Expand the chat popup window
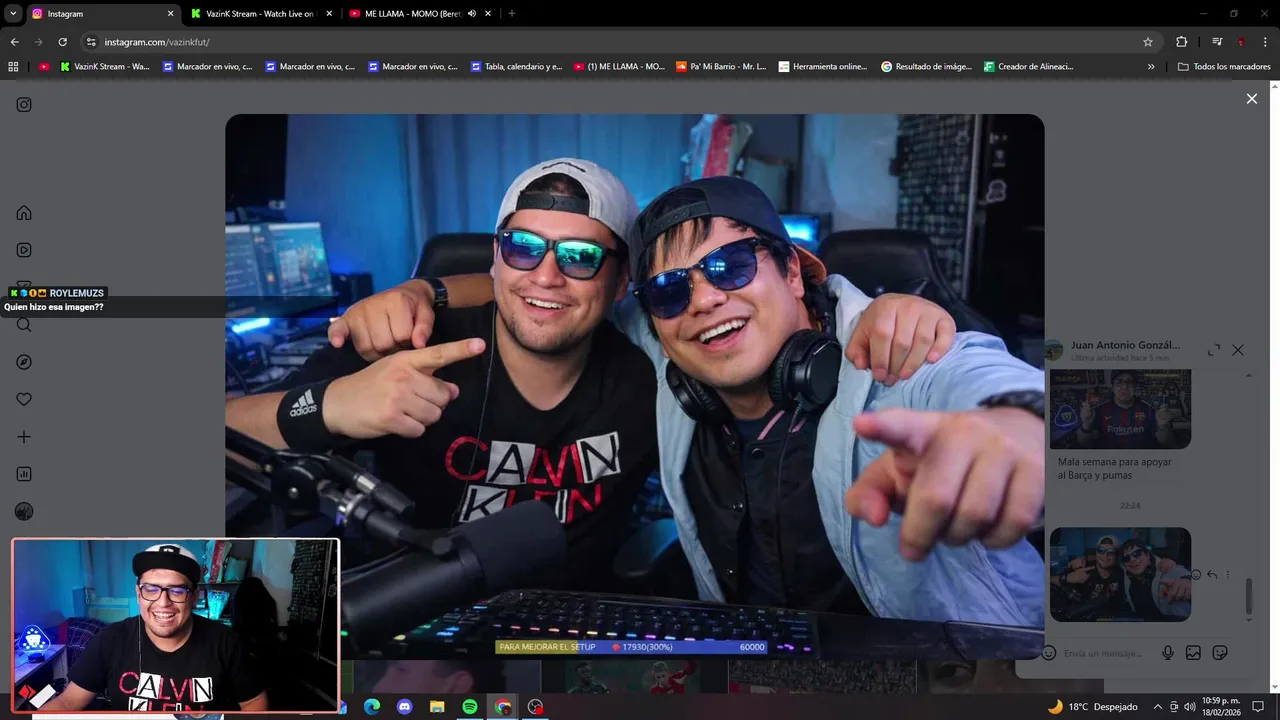The width and height of the screenshot is (1280, 720). click(x=1214, y=350)
